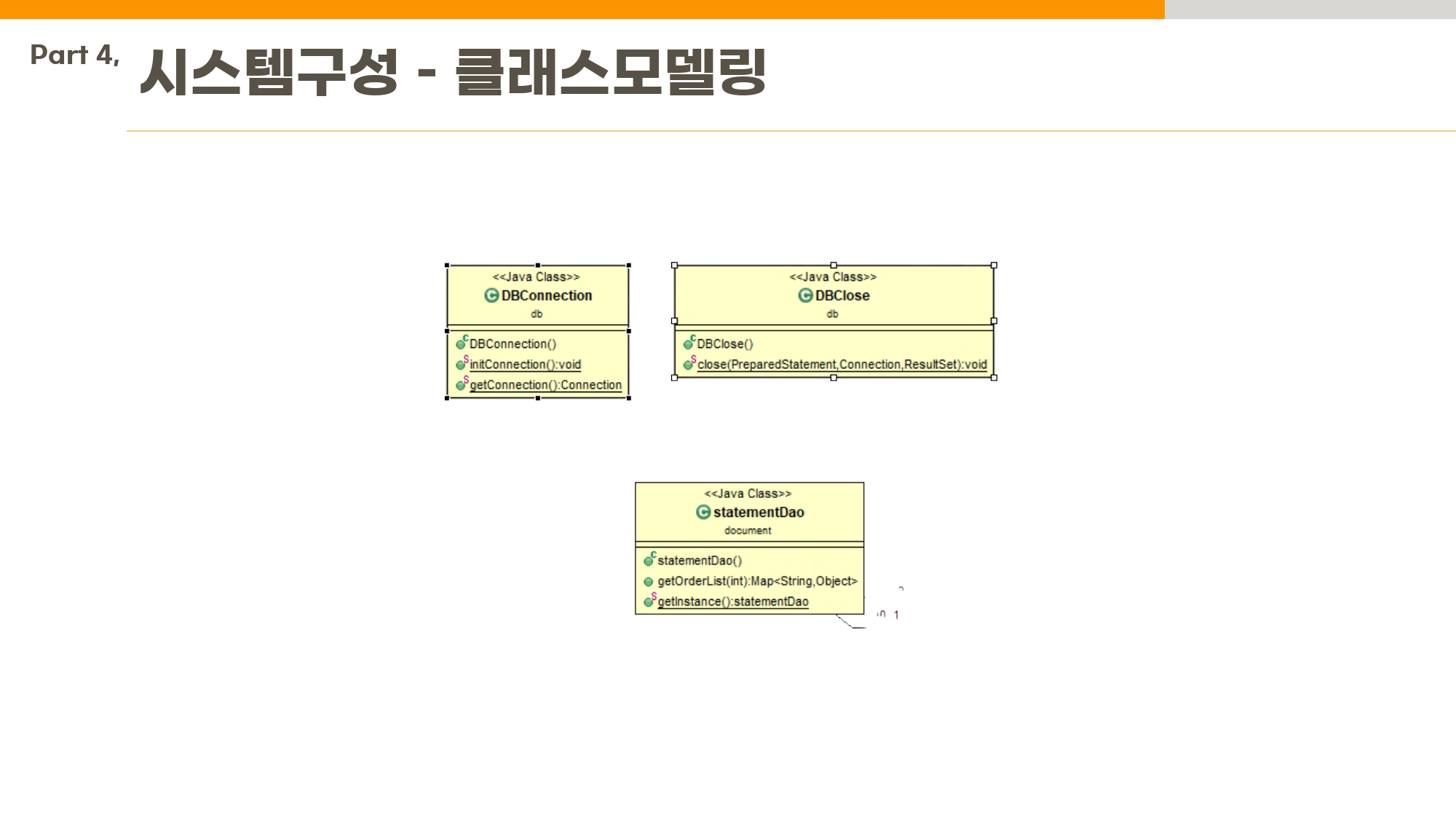1456x819 pixels.
Task: Click the green class icon beside DBConnection
Action: pyautogui.click(x=491, y=296)
